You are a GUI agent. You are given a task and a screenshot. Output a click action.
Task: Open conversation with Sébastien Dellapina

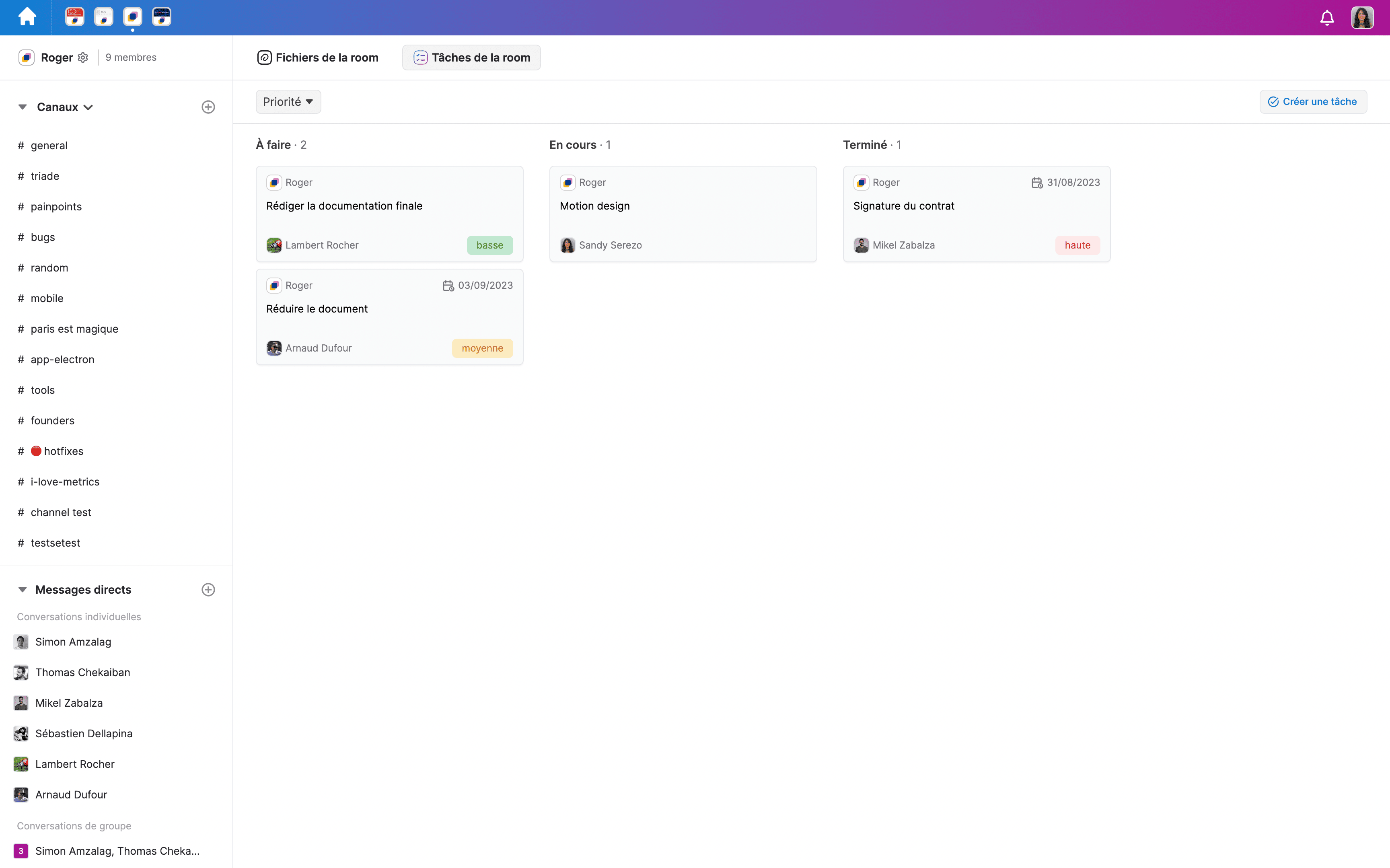click(84, 734)
